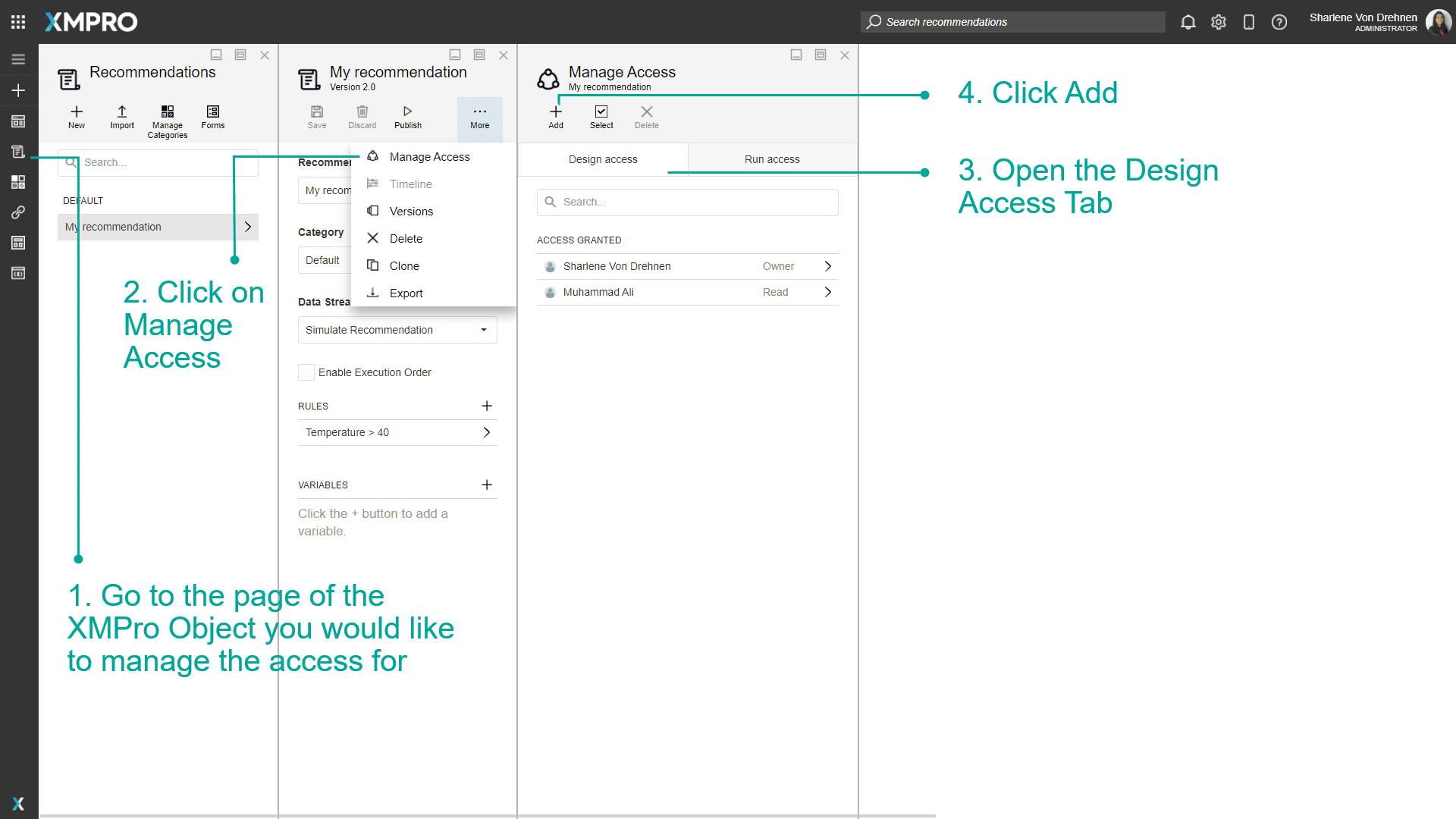Screen dimensions: 1456x819
Task: Click the Import icon in Recommendations panel
Action: [x=121, y=116]
